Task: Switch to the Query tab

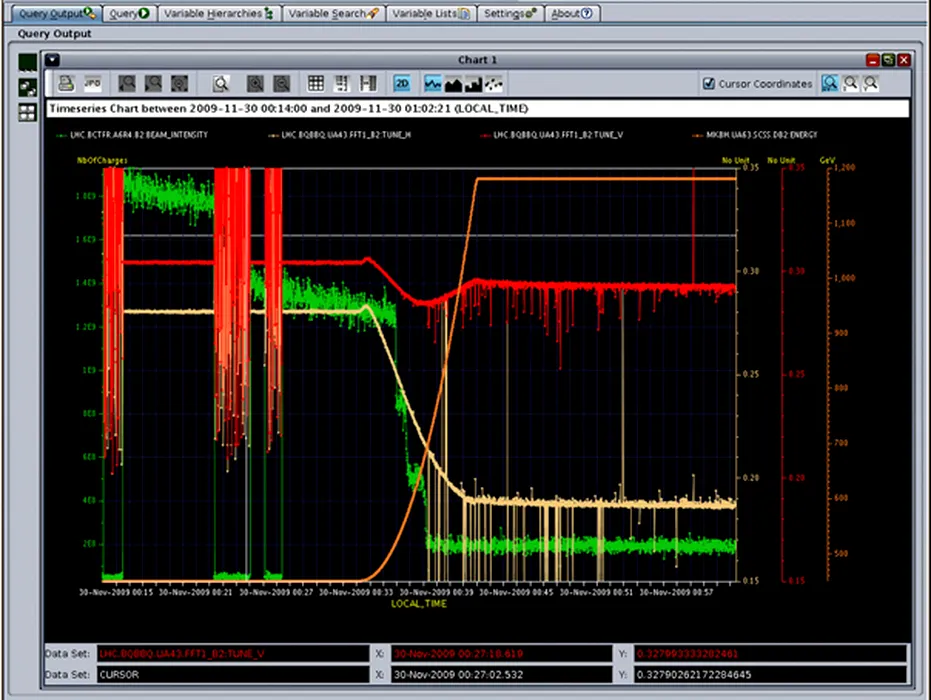Action: click(x=129, y=13)
